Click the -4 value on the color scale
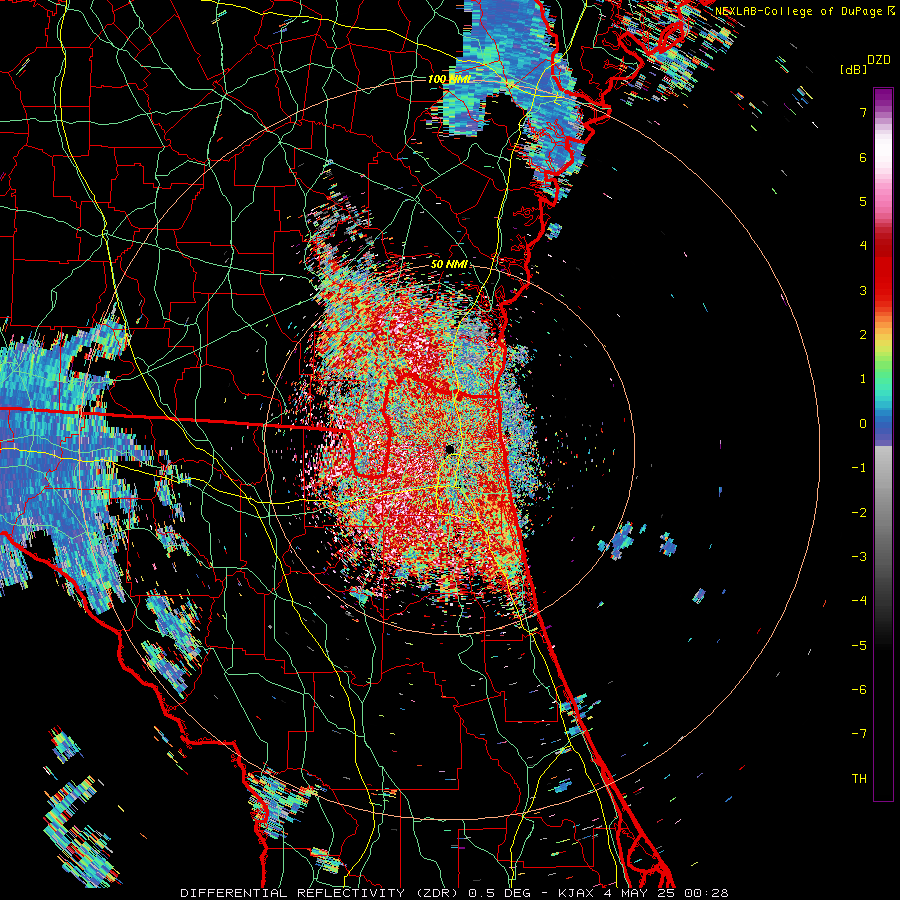This screenshot has width=900, height=900. click(859, 601)
